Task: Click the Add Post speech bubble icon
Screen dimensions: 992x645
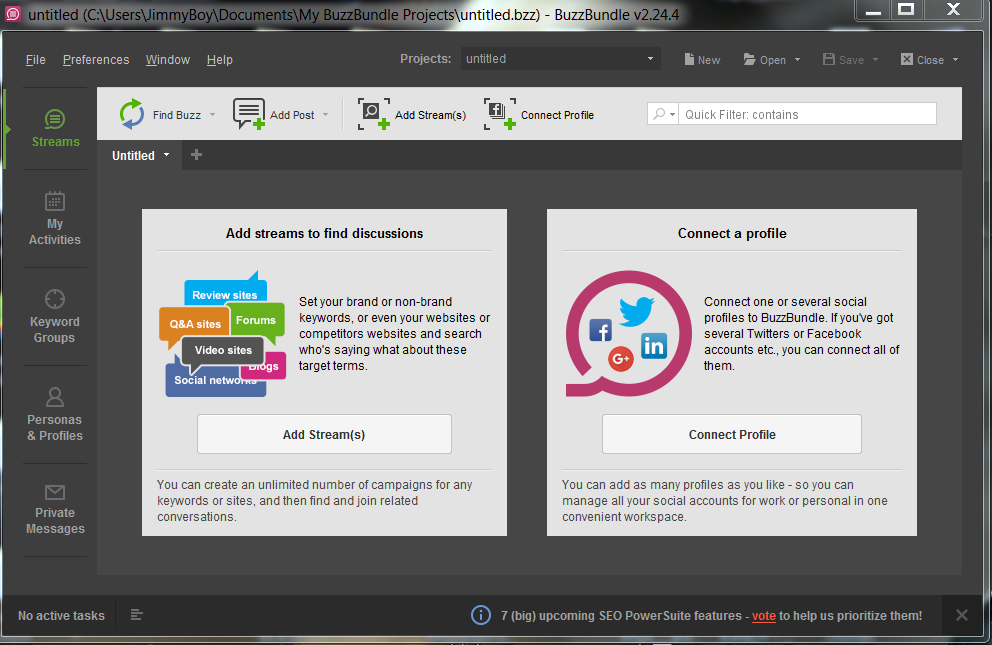Action: point(249,114)
